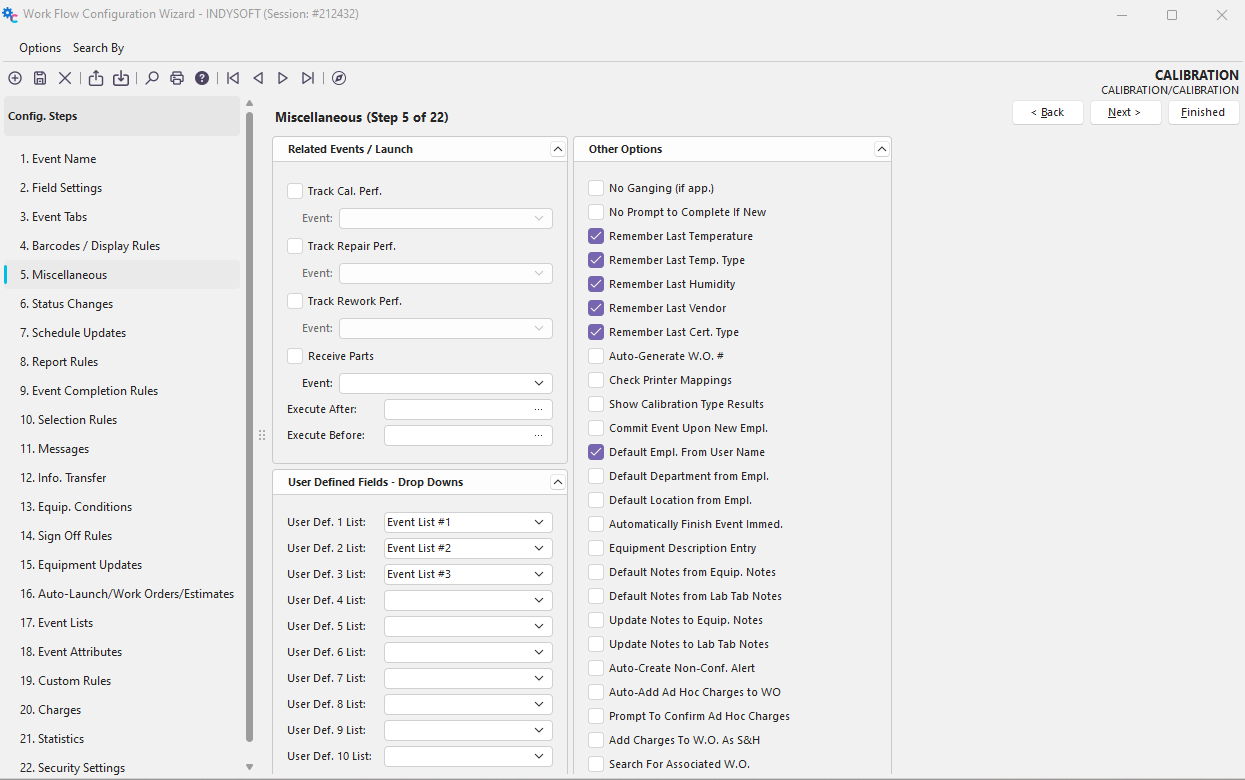Open the Search By menu
The width and height of the screenshot is (1245, 780).
98,48
